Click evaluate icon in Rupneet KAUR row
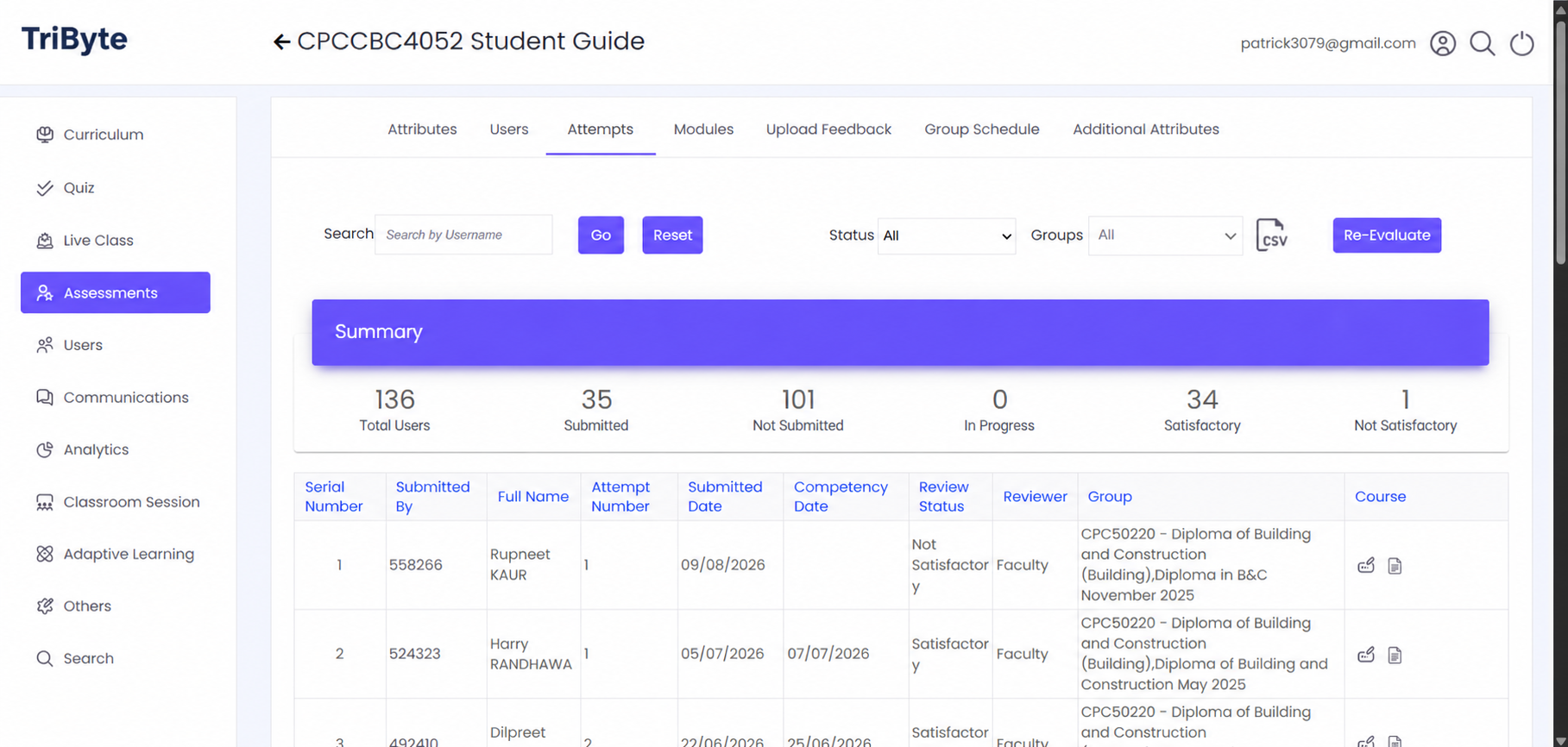The width and height of the screenshot is (1568, 747). pos(1366,566)
